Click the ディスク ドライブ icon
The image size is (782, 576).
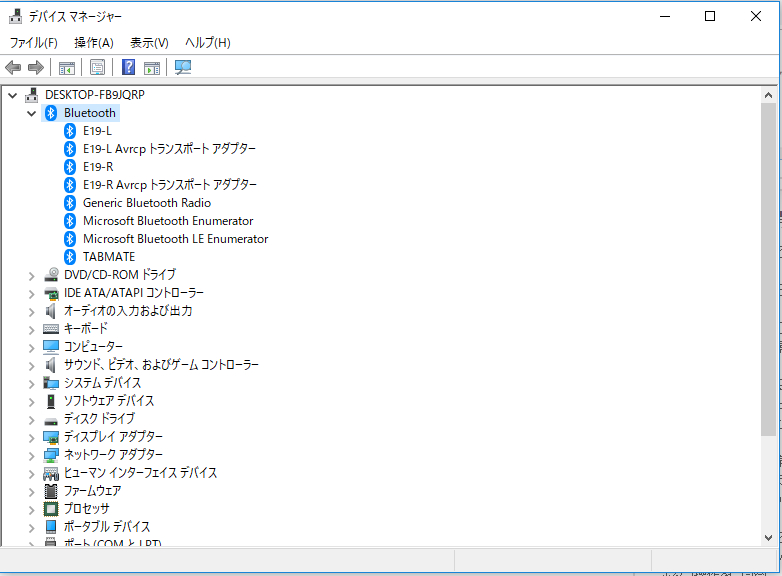(x=51, y=420)
